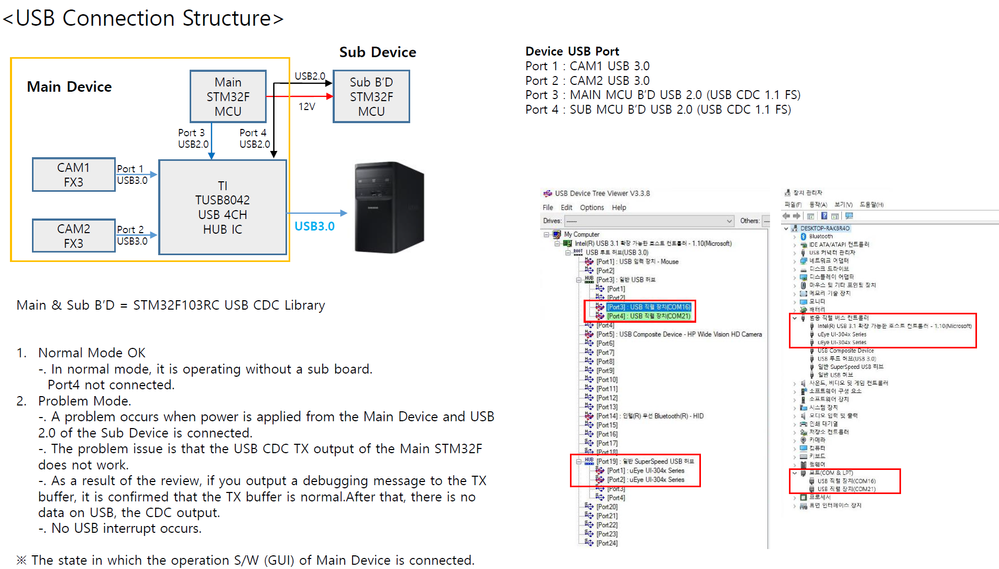Open the Drives dropdown in USB Tree Viewer
The height and width of the screenshot is (569, 999).
click(x=649, y=221)
